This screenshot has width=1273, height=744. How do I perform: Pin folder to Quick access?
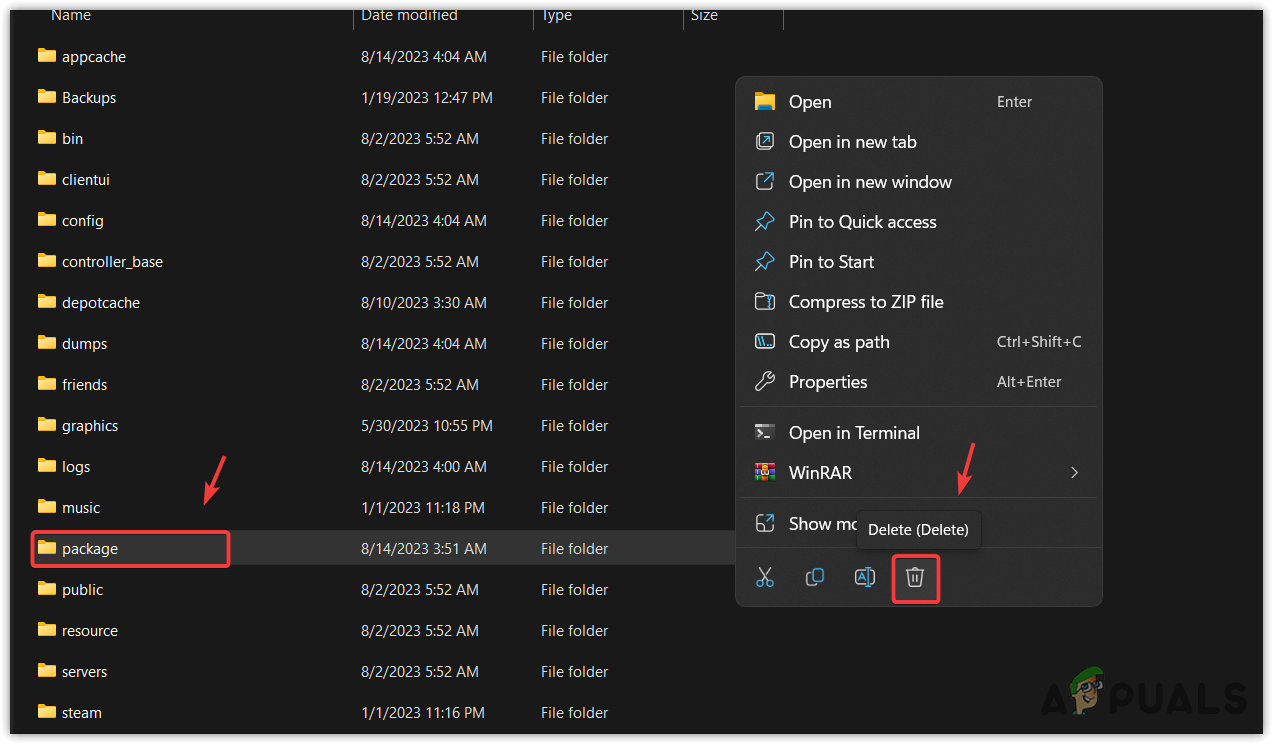862,222
